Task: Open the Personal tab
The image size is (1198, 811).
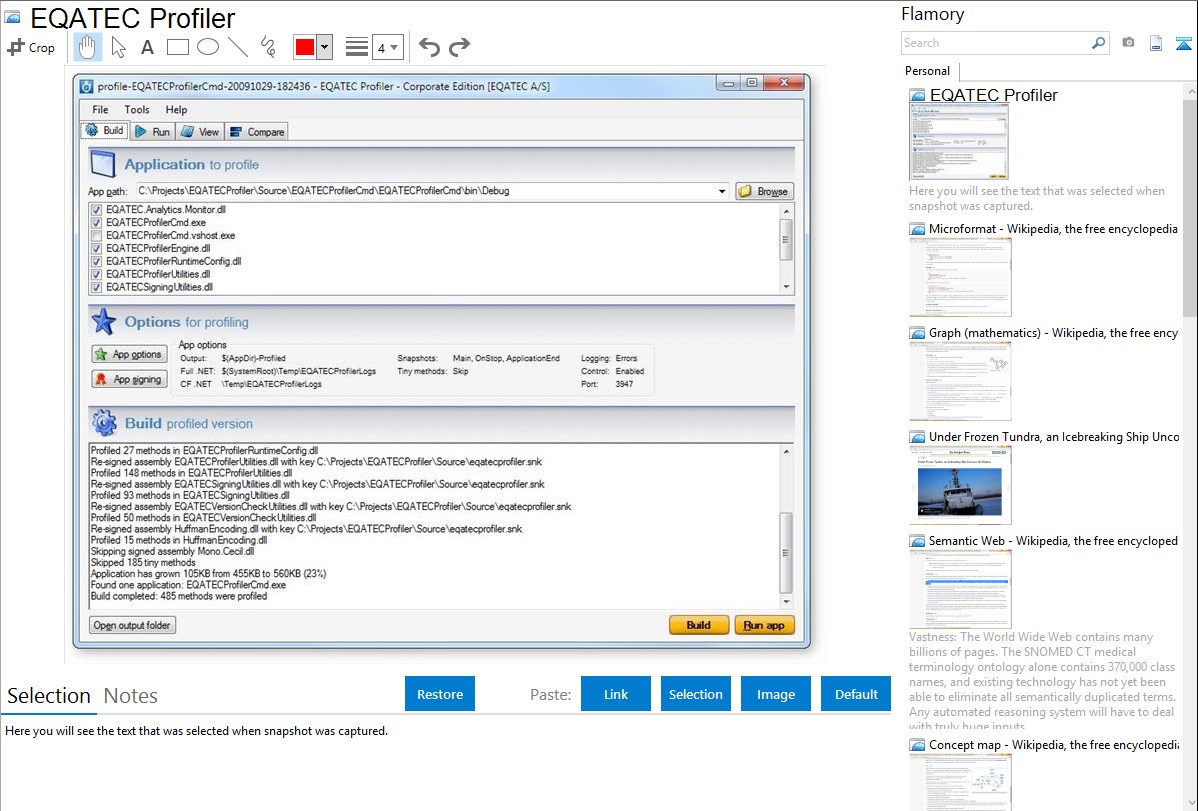Action: tap(928, 71)
